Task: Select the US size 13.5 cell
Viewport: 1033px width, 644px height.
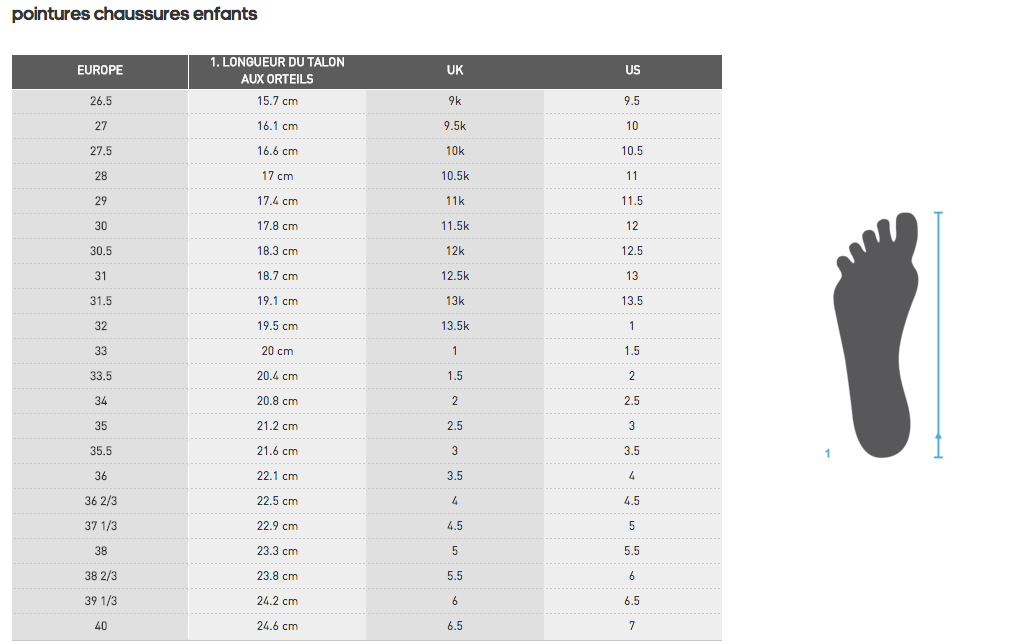Action: (632, 301)
